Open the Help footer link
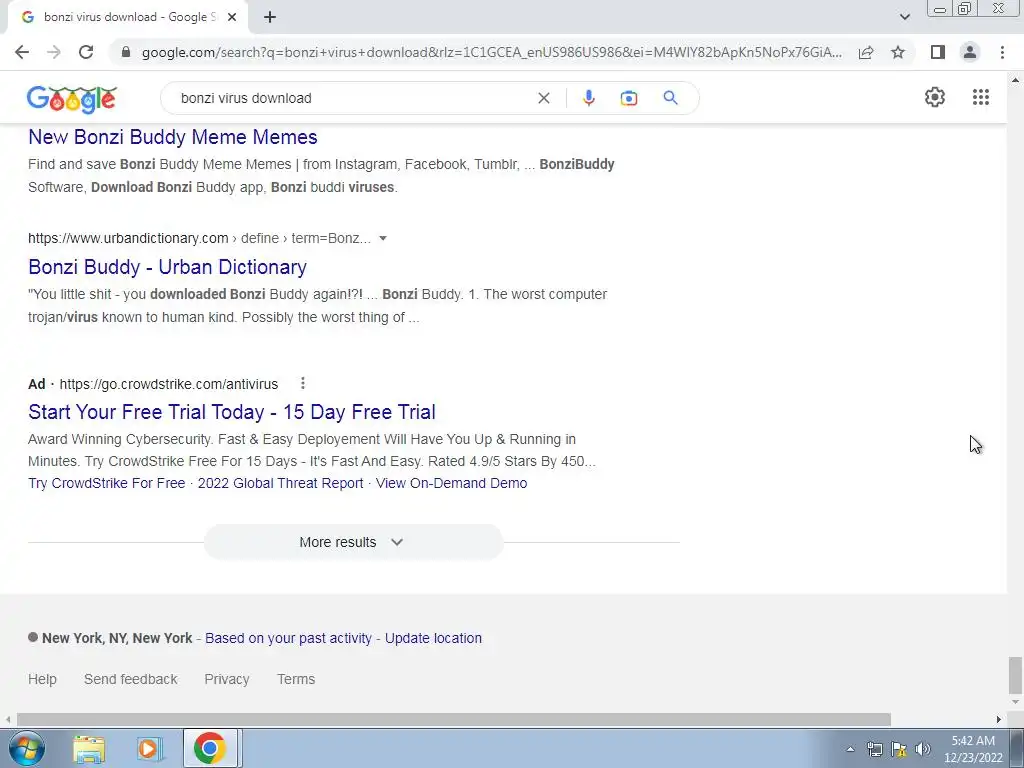 tap(42, 679)
